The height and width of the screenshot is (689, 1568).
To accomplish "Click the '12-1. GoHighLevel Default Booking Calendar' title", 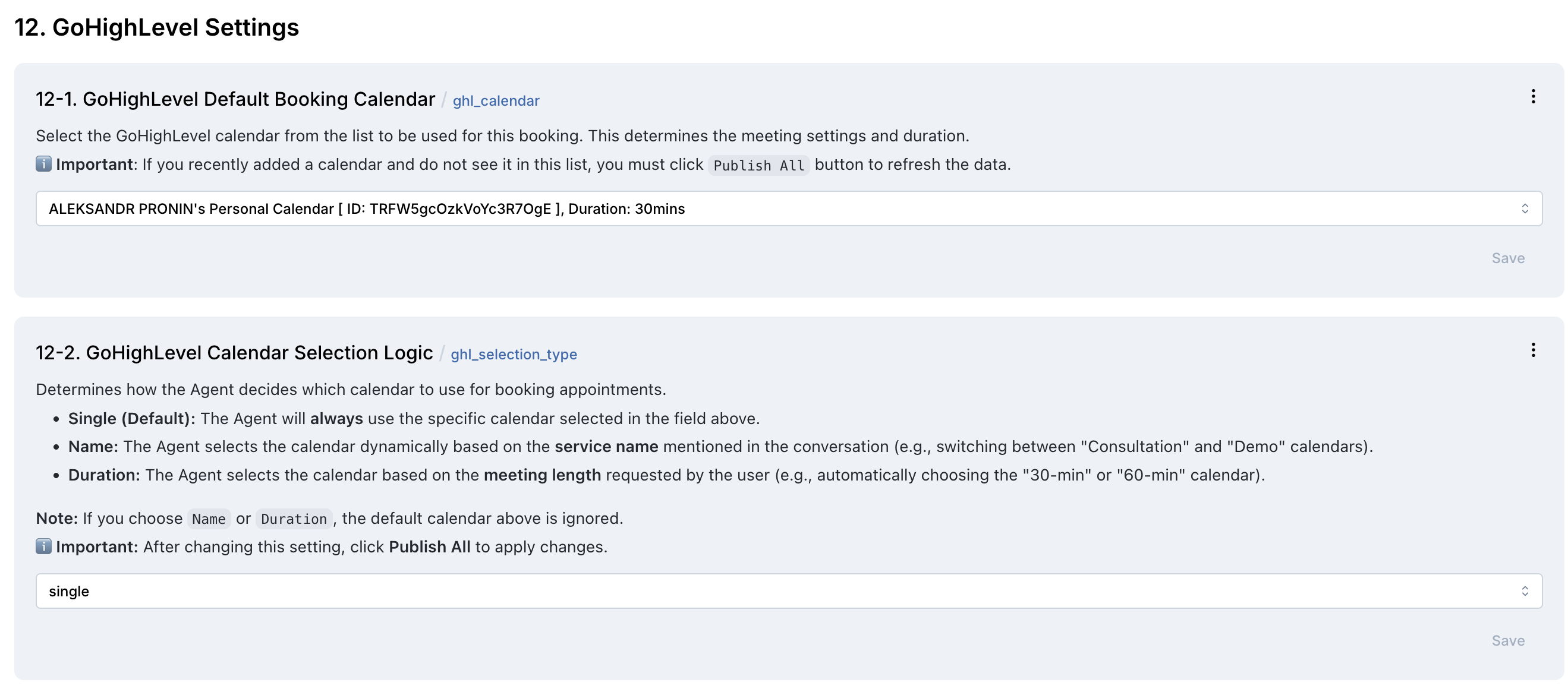I will (x=235, y=99).
